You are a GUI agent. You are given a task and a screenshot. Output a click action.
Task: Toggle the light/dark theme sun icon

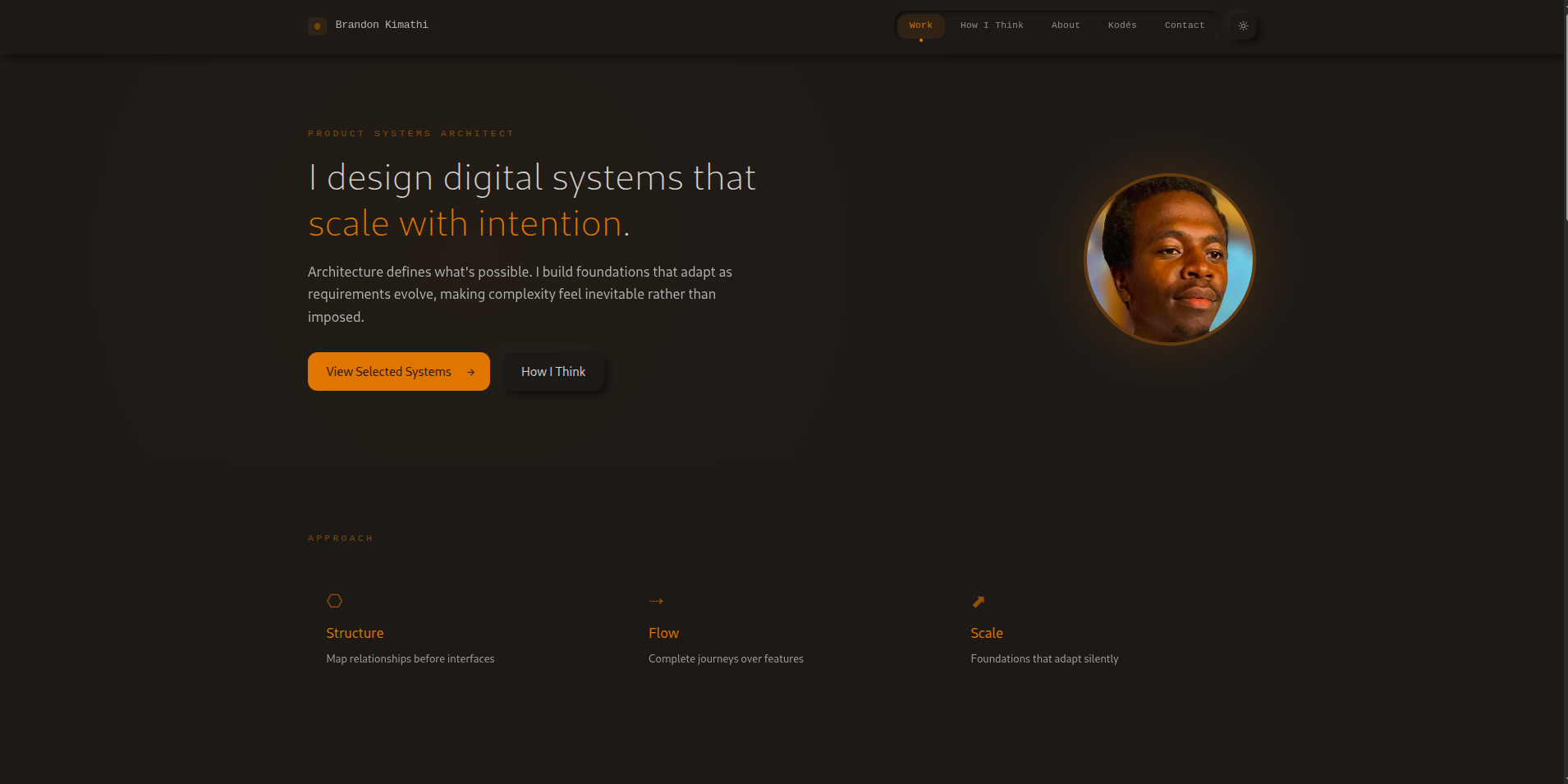click(1243, 26)
